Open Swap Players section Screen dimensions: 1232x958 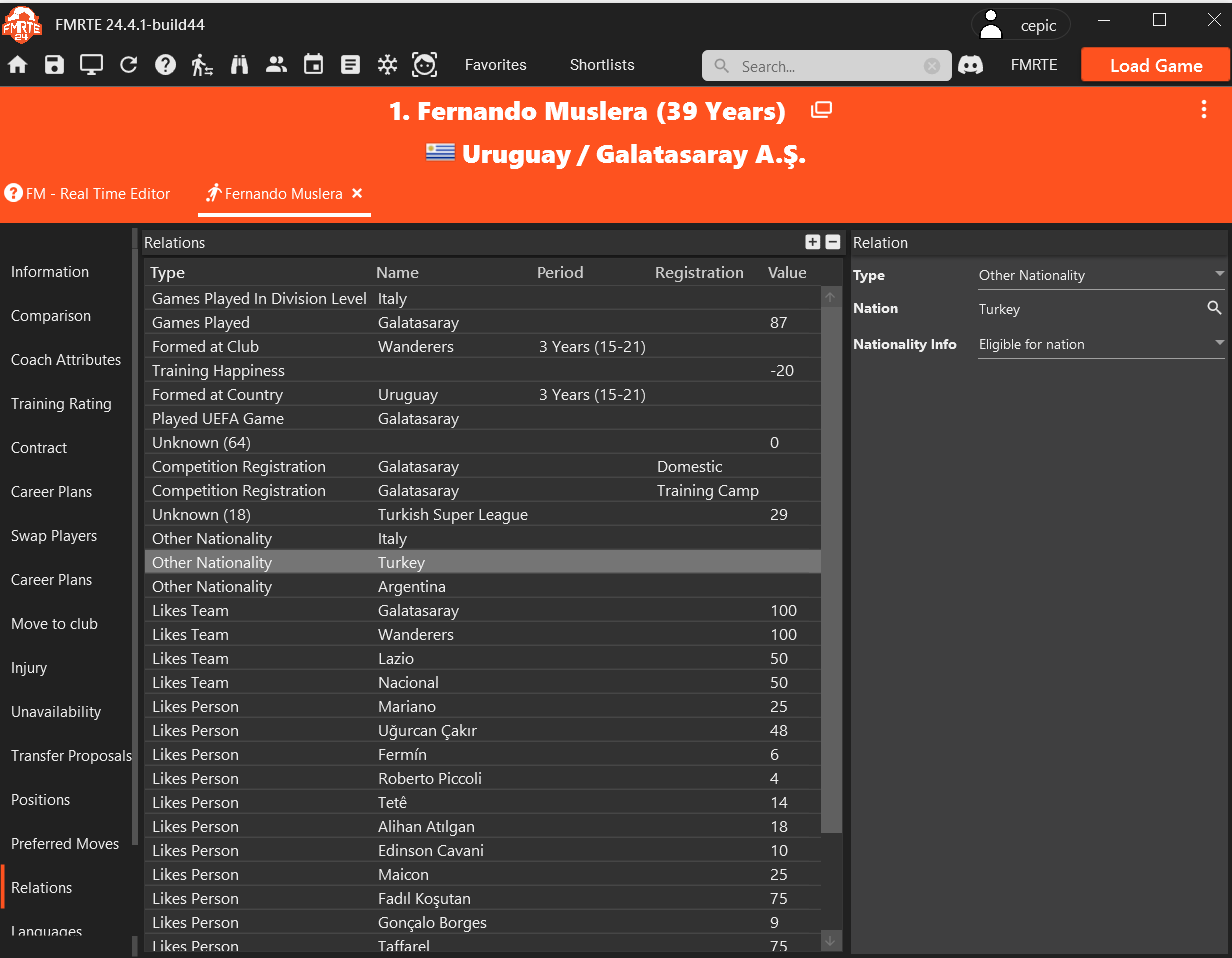coord(54,536)
